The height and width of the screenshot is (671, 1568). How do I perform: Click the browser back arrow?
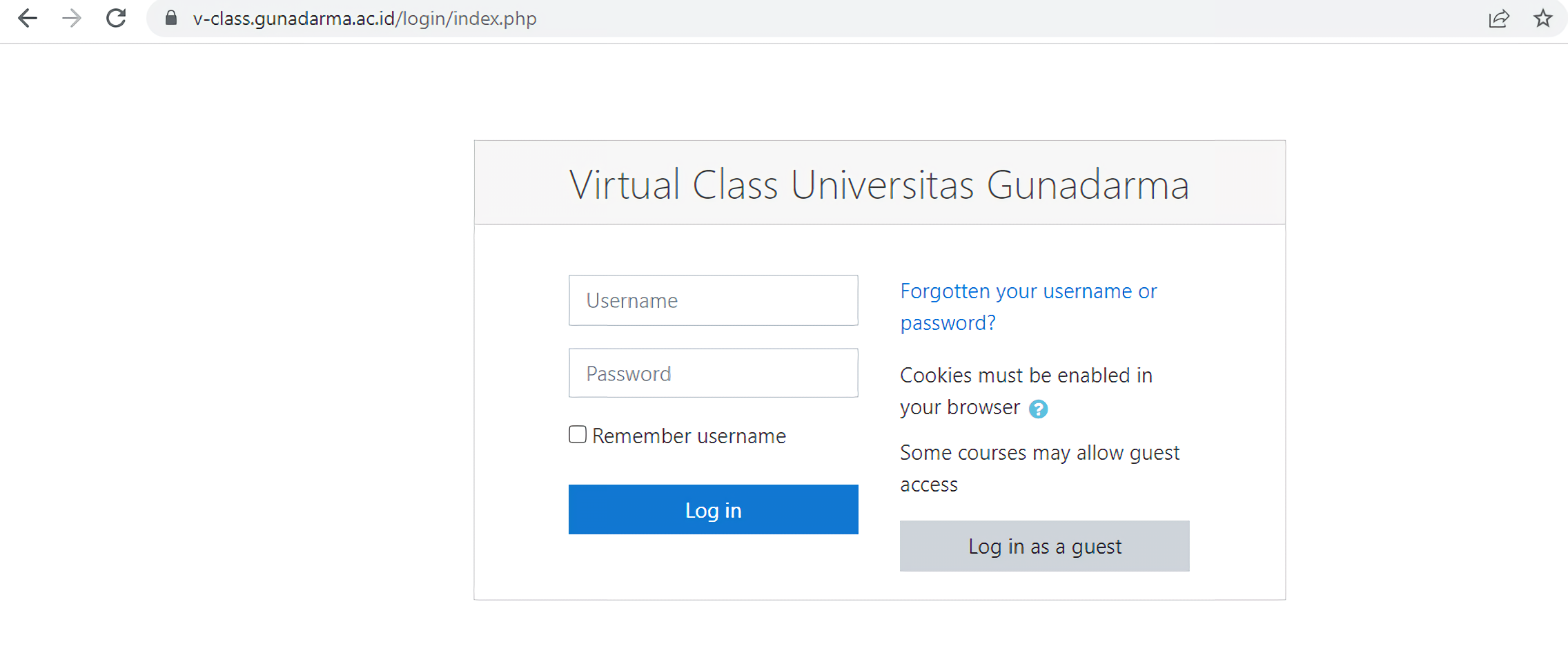pyautogui.click(x=28, y=19)
